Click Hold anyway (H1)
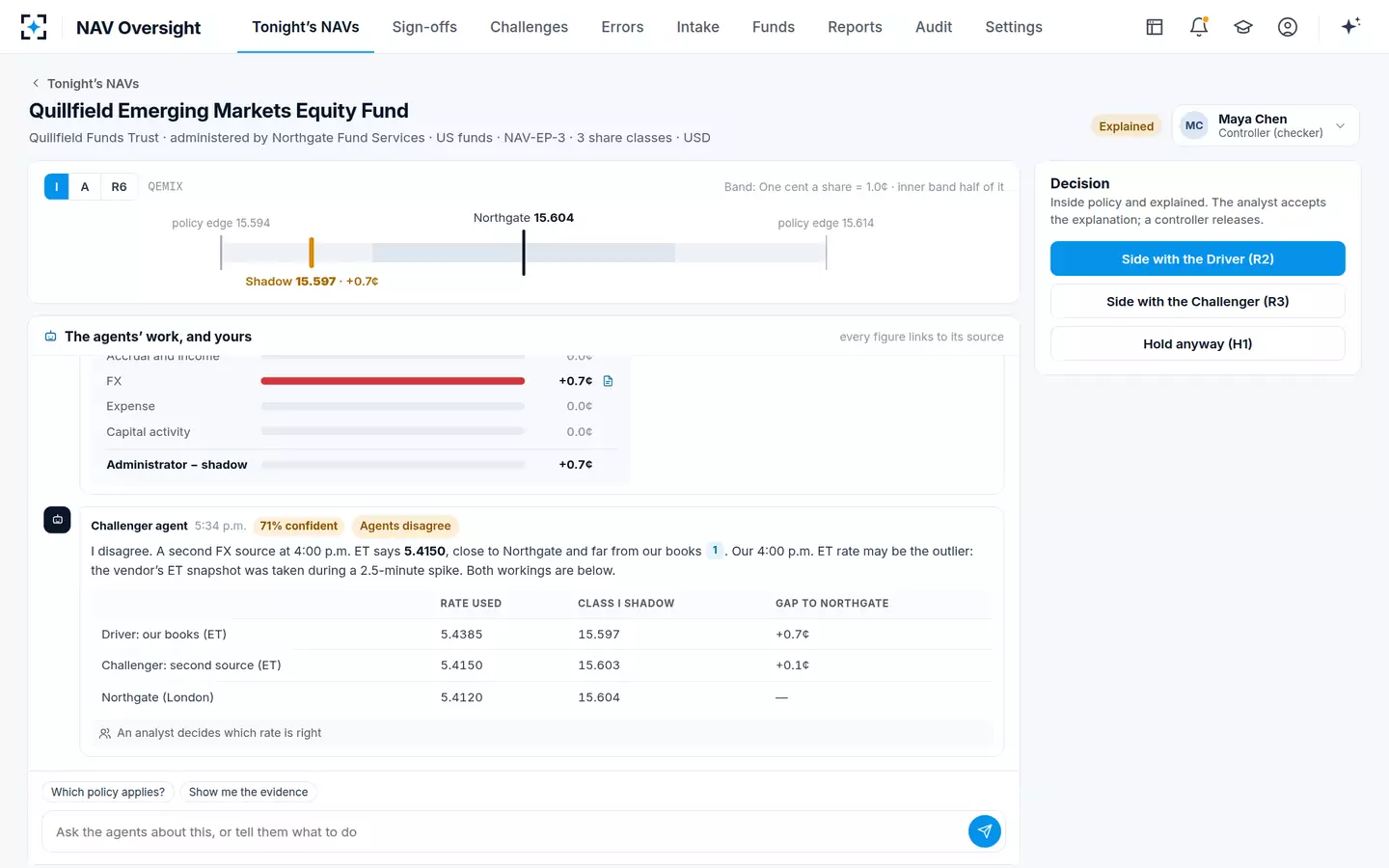The height and width of the screenshot is (868, 1389). pos(1198,343)
